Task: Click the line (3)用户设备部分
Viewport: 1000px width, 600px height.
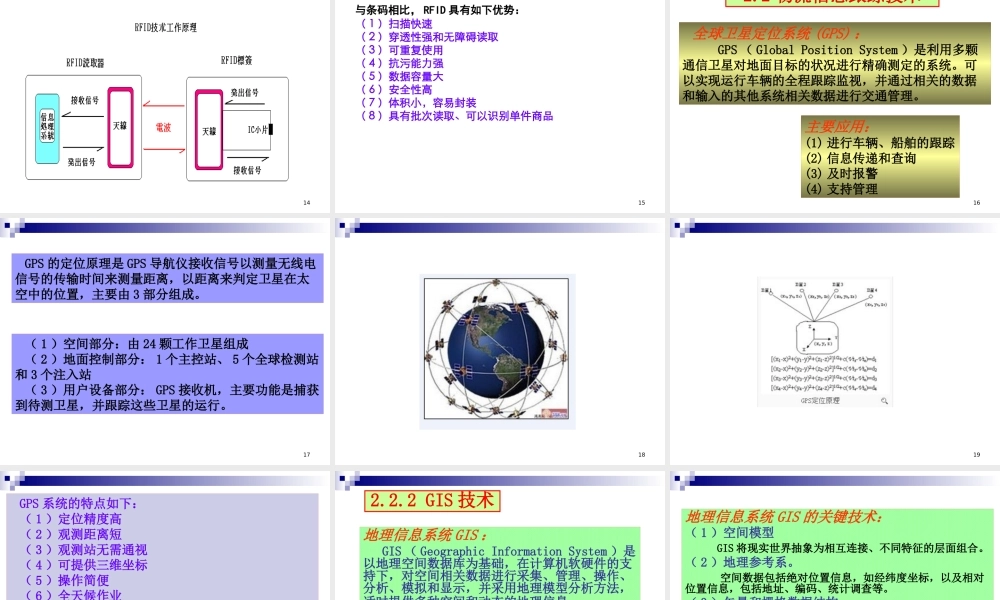Action: tap(167, 397)
